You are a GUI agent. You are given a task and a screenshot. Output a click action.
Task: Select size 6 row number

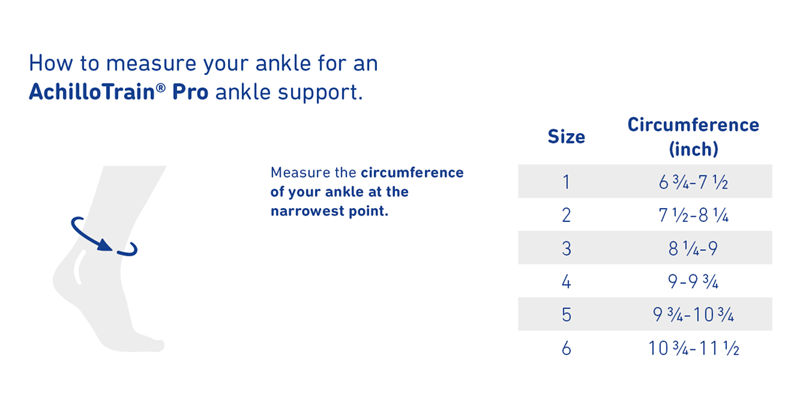click(x=566, y=348)
